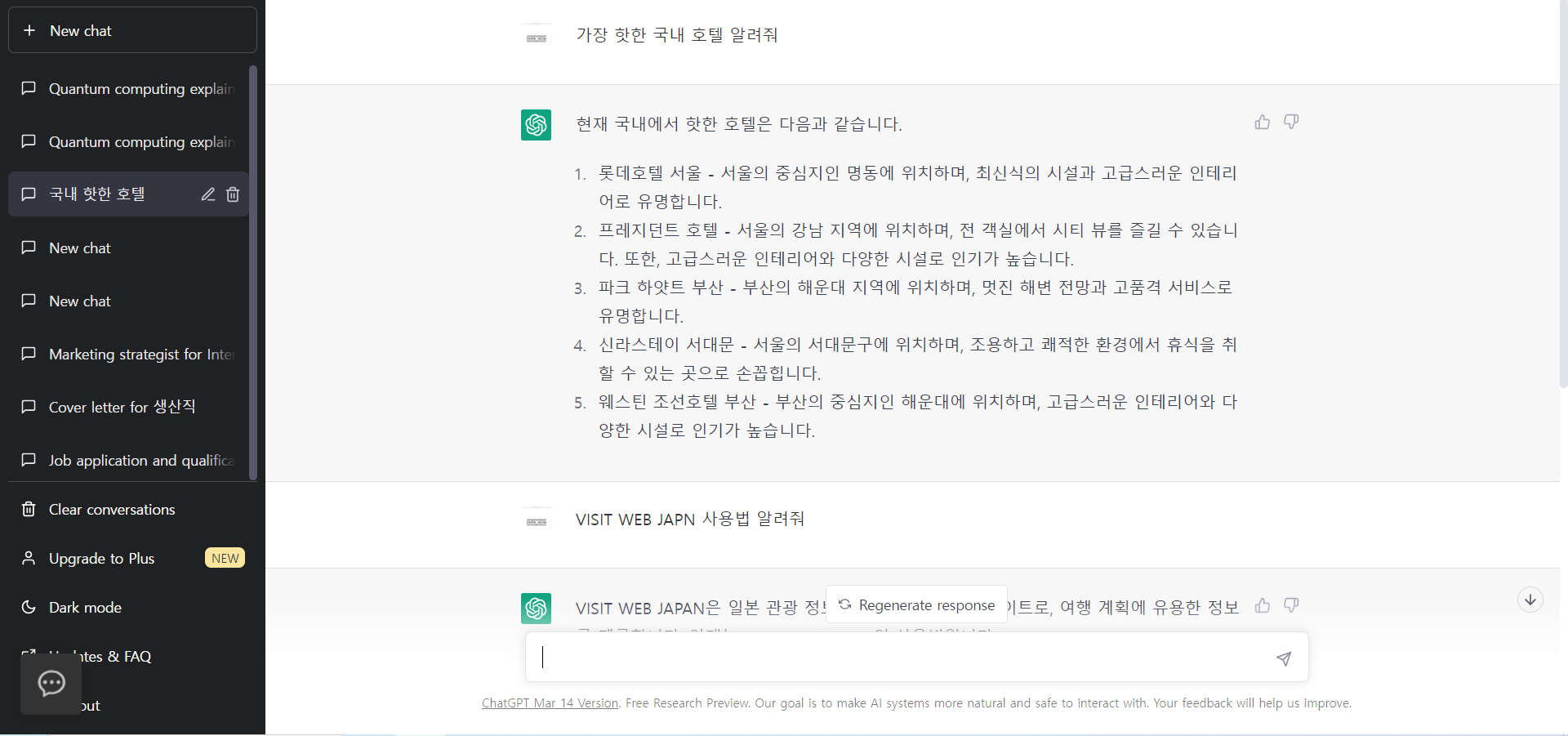This screenshot has height=736, width=1568.
Task: Open the second New chat conversation in history
Action: pyautogui.click(x=128, y=301)
